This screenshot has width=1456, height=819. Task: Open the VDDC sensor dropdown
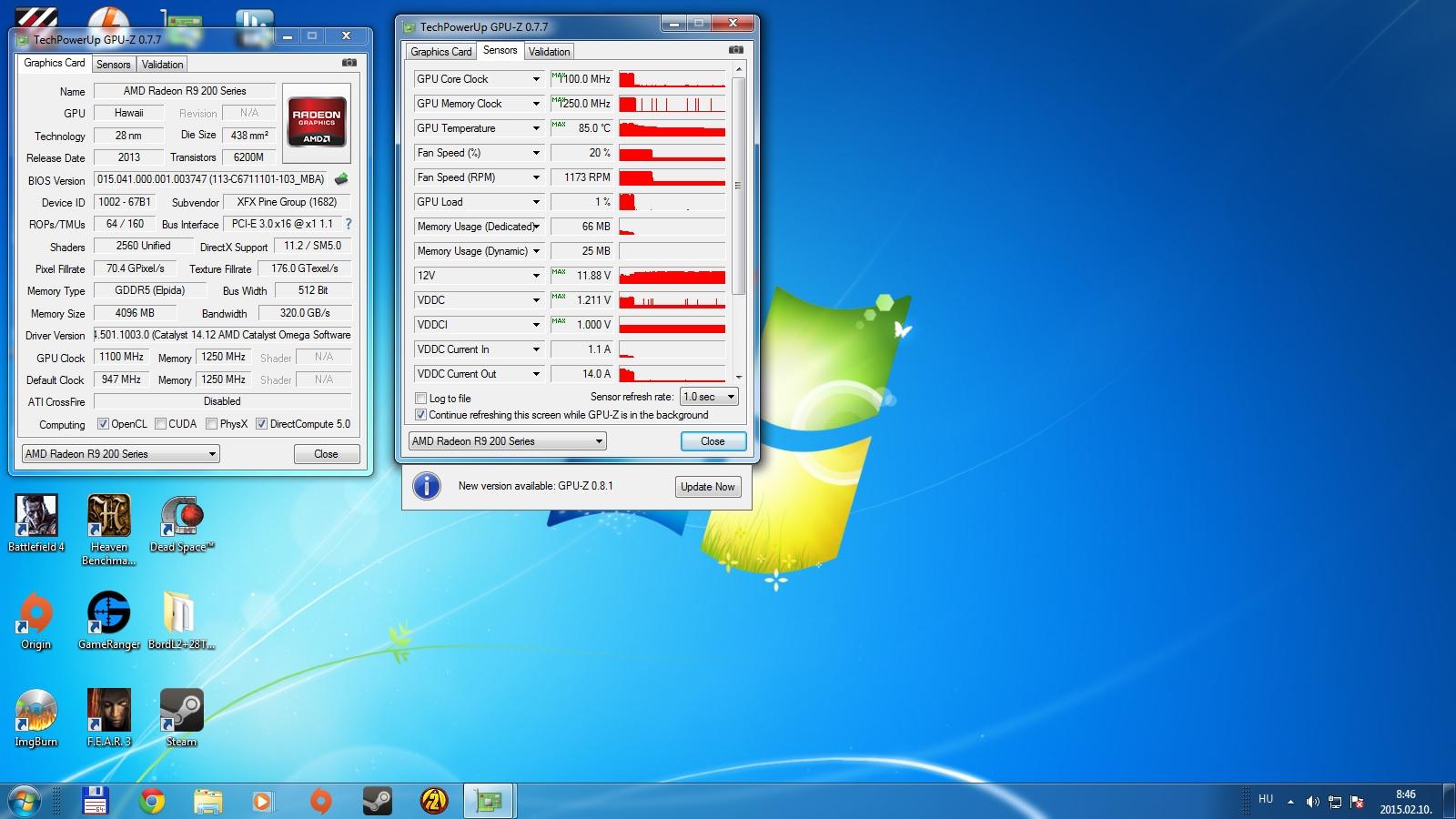click(536, 300)
